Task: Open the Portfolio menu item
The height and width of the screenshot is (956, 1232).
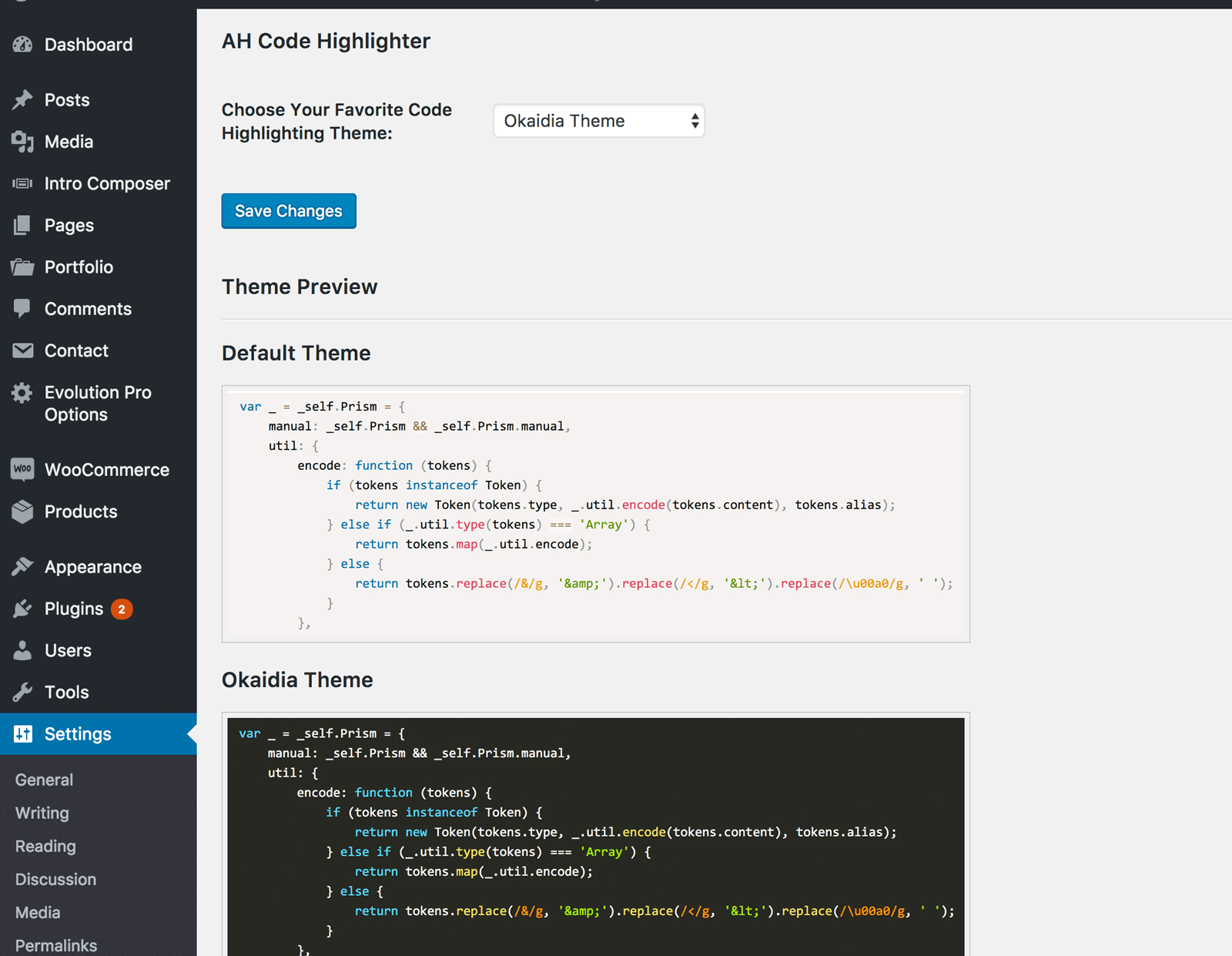Action: click(x=79, y=267)
